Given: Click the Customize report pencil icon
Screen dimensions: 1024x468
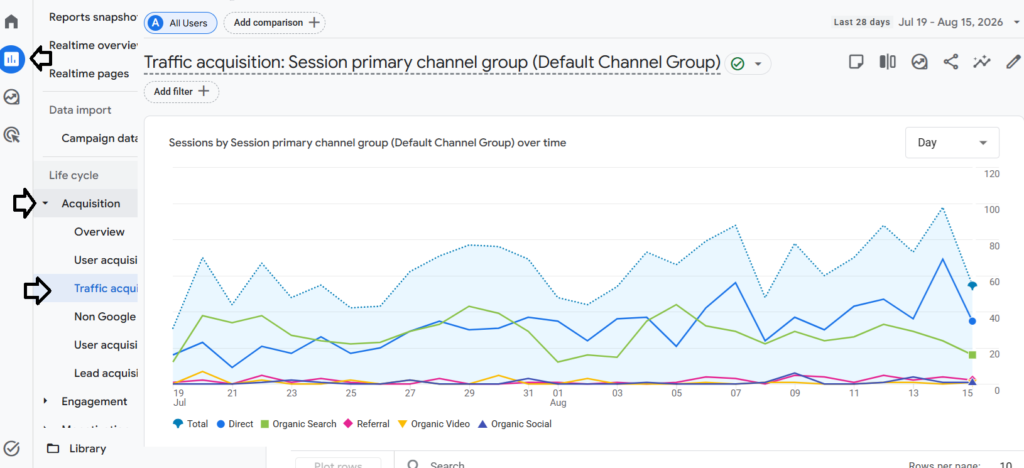Looking at the screenshot, I should (1013, 62).
